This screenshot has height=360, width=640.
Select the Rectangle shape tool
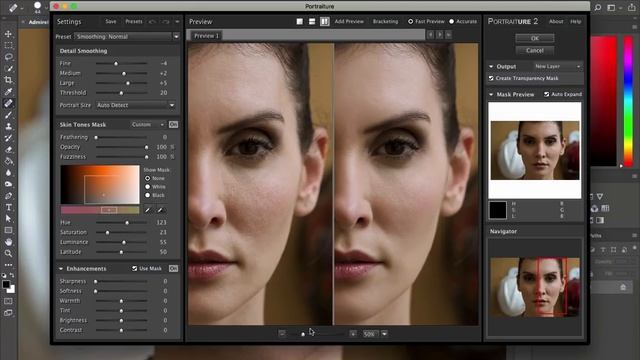point(8,230)
